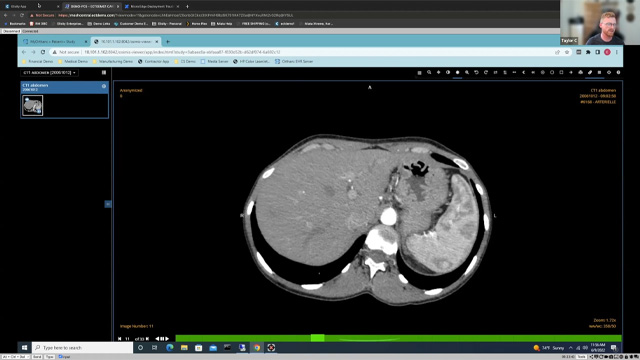Rotate the image right
This screenshot has height=360, width=640.
coord(486,73)
